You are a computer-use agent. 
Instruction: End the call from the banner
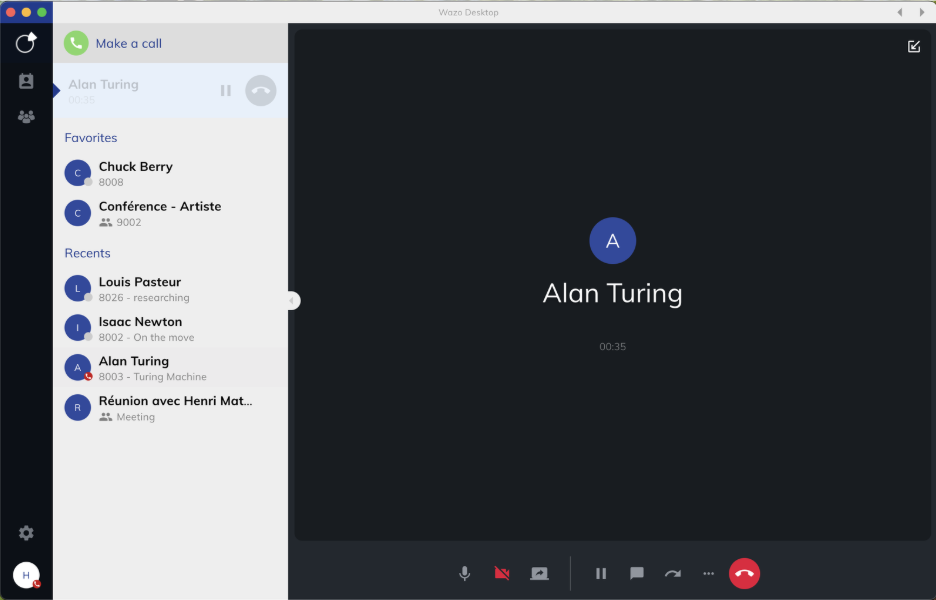point(258,90)
